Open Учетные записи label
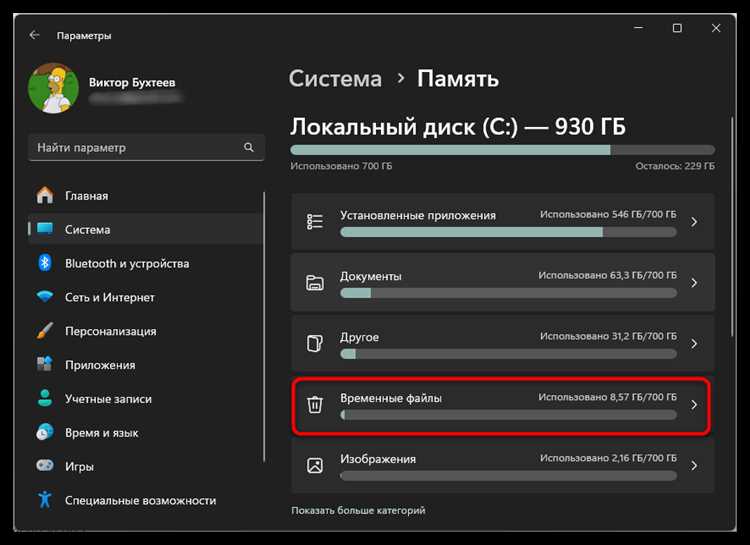Screen dimensions: 750x545 pos(108,399)
